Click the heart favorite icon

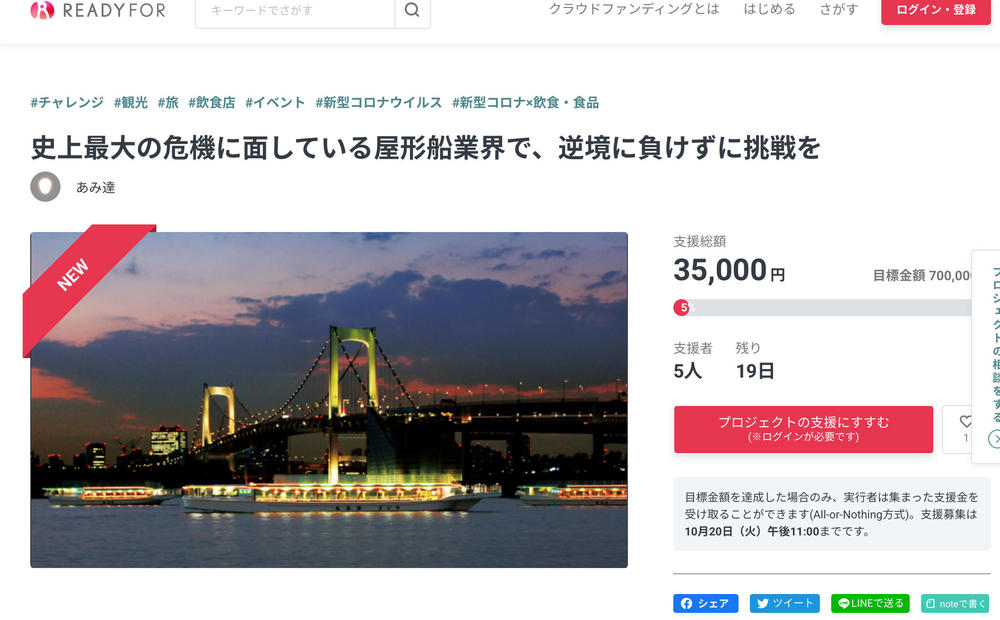(966, 422)
